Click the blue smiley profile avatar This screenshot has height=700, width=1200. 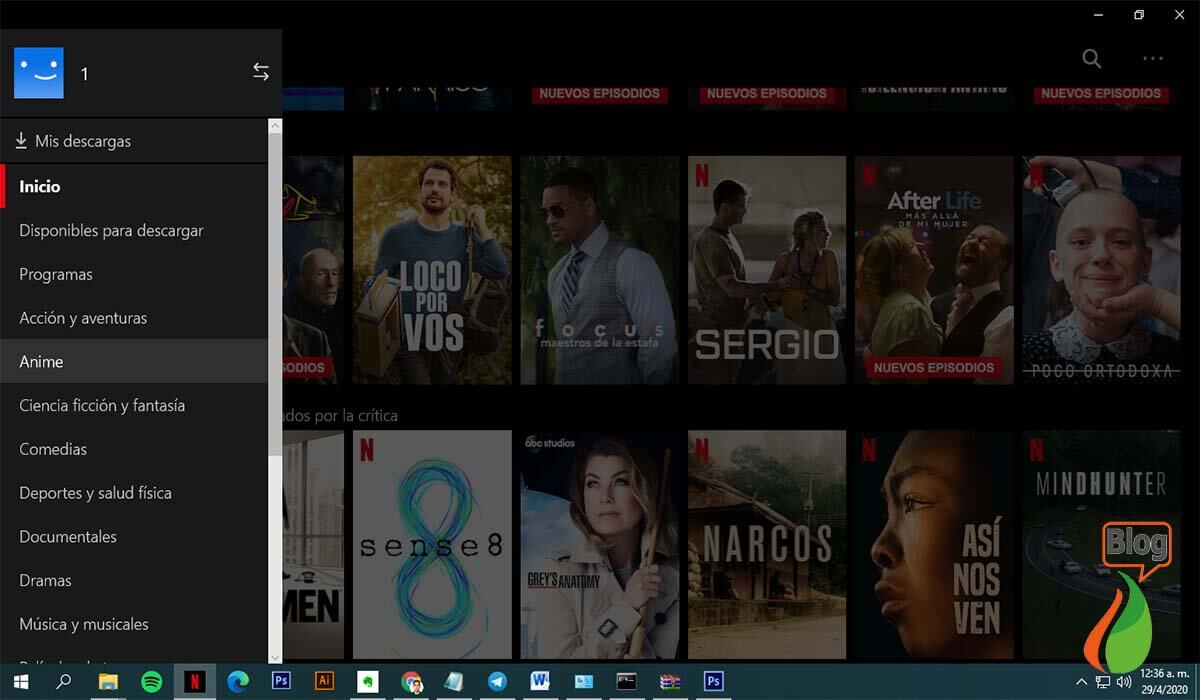coord(39,73)
